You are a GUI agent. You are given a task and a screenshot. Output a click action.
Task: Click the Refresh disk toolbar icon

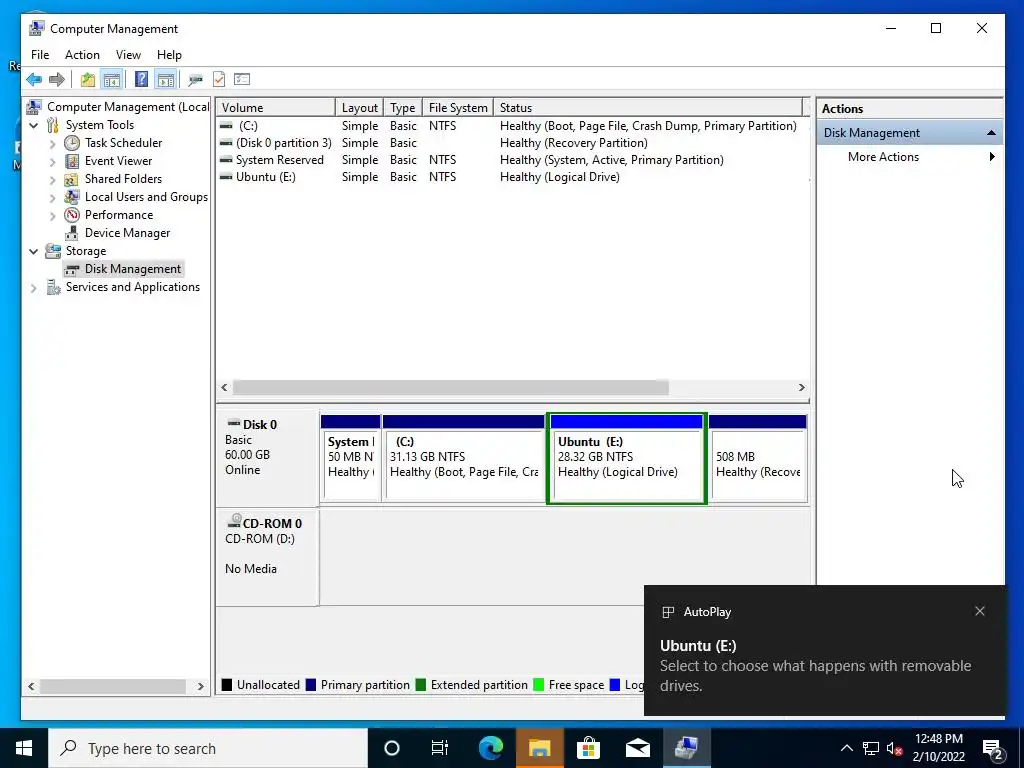click(x=195, y=80)
